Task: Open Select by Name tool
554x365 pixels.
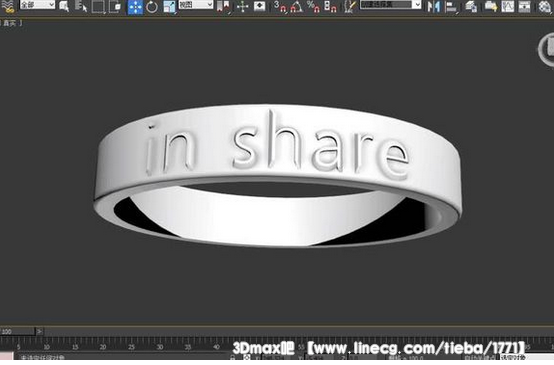Action: (81, 6)
